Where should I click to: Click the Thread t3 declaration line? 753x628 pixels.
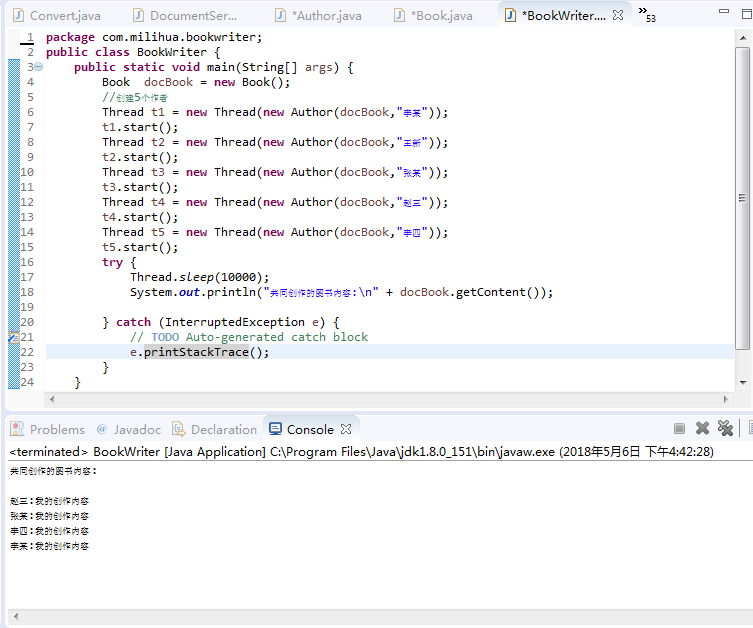275,172
